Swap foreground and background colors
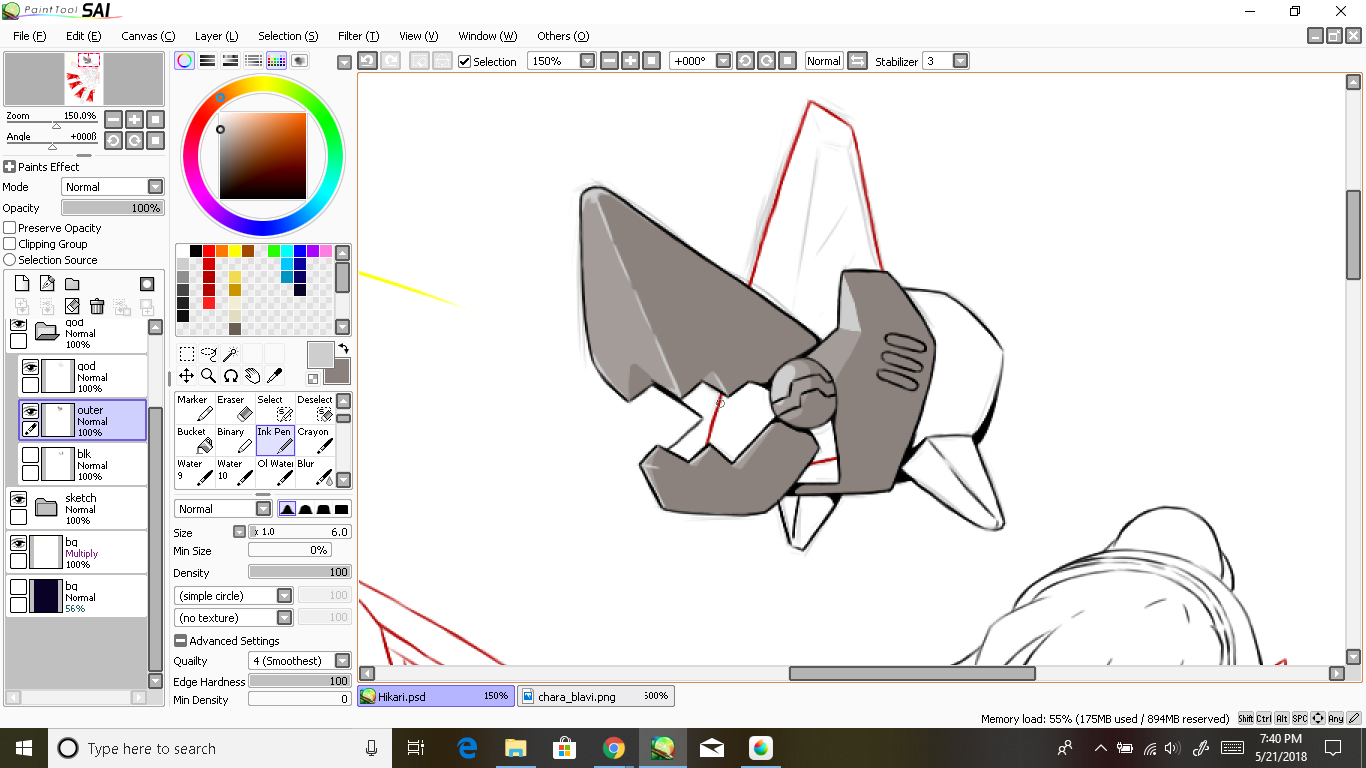 [x=343, y=348]
